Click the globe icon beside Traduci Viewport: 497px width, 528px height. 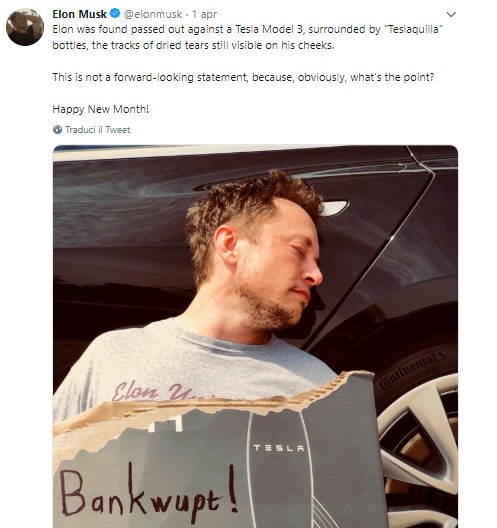[58, 130]
